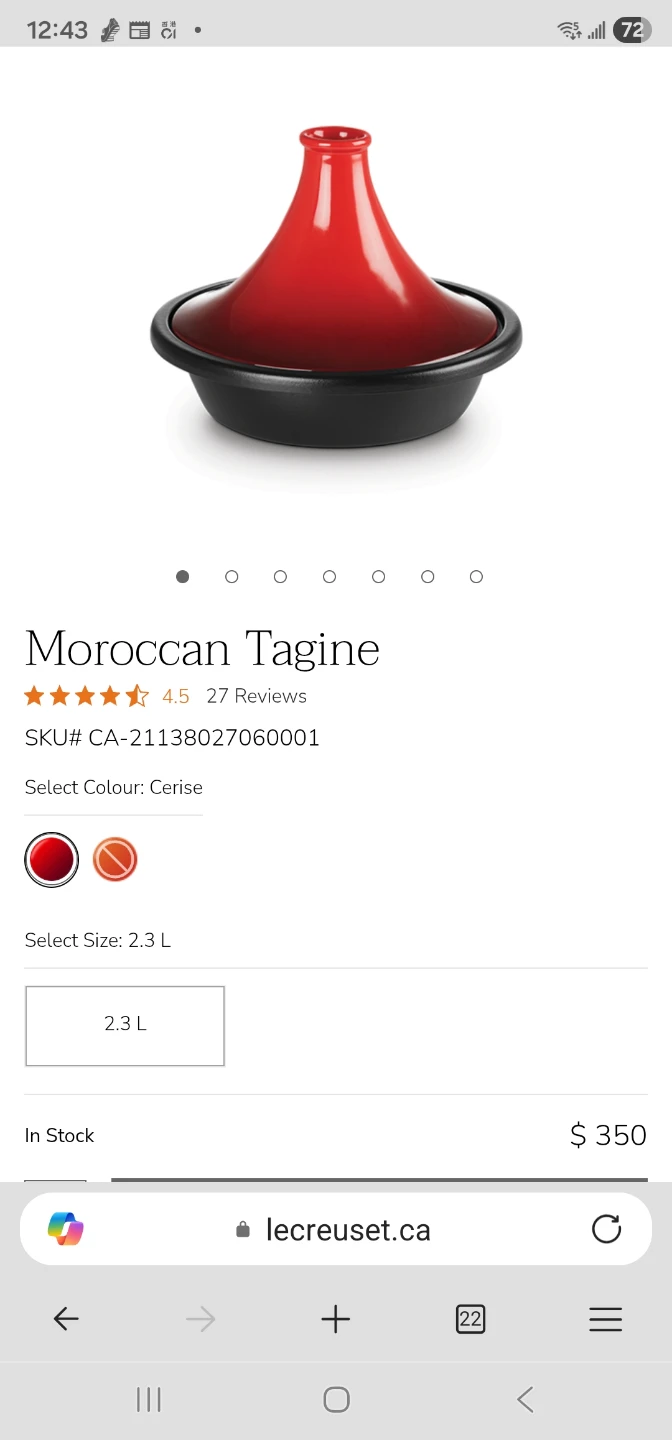Open the Copilot icon in address bar
This screenshot has width=672, height=1440.
coord(66,1229)
